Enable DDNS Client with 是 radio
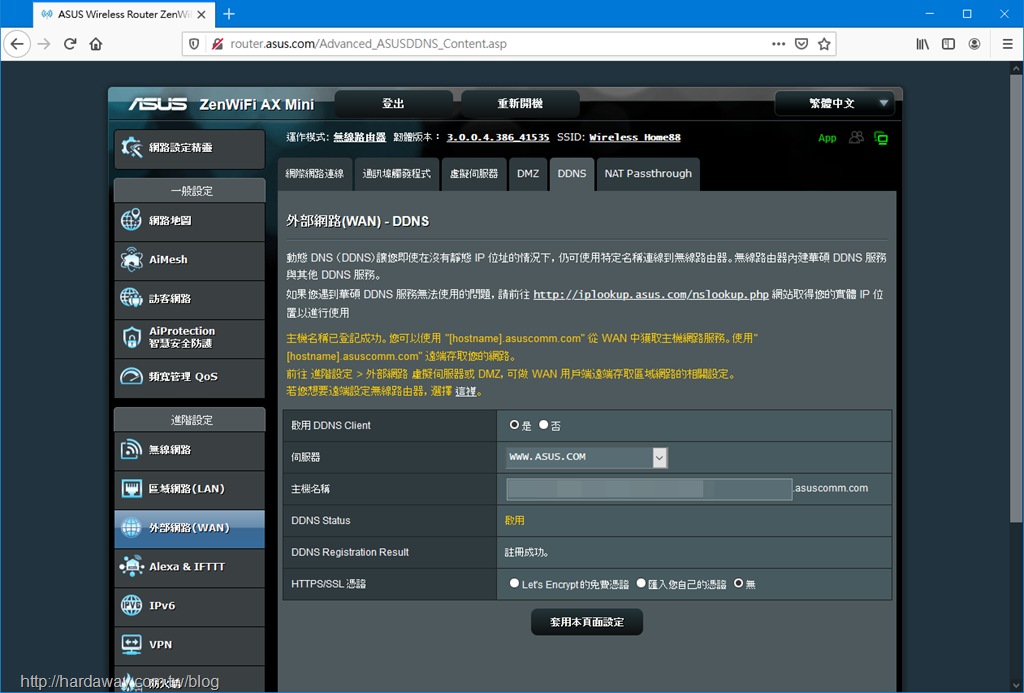1024x693 pixels. (x=515, y=425)
